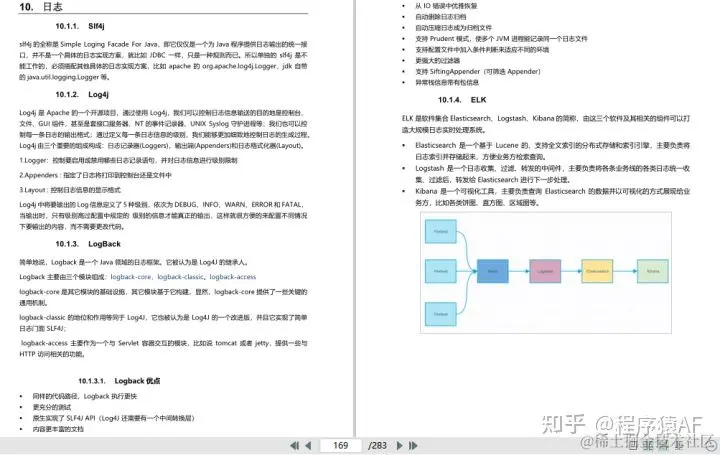The width and height of the screenshot is (720, 455).
Task: Click the line starting with 1.Logger
Action: [x=129, y=160]
